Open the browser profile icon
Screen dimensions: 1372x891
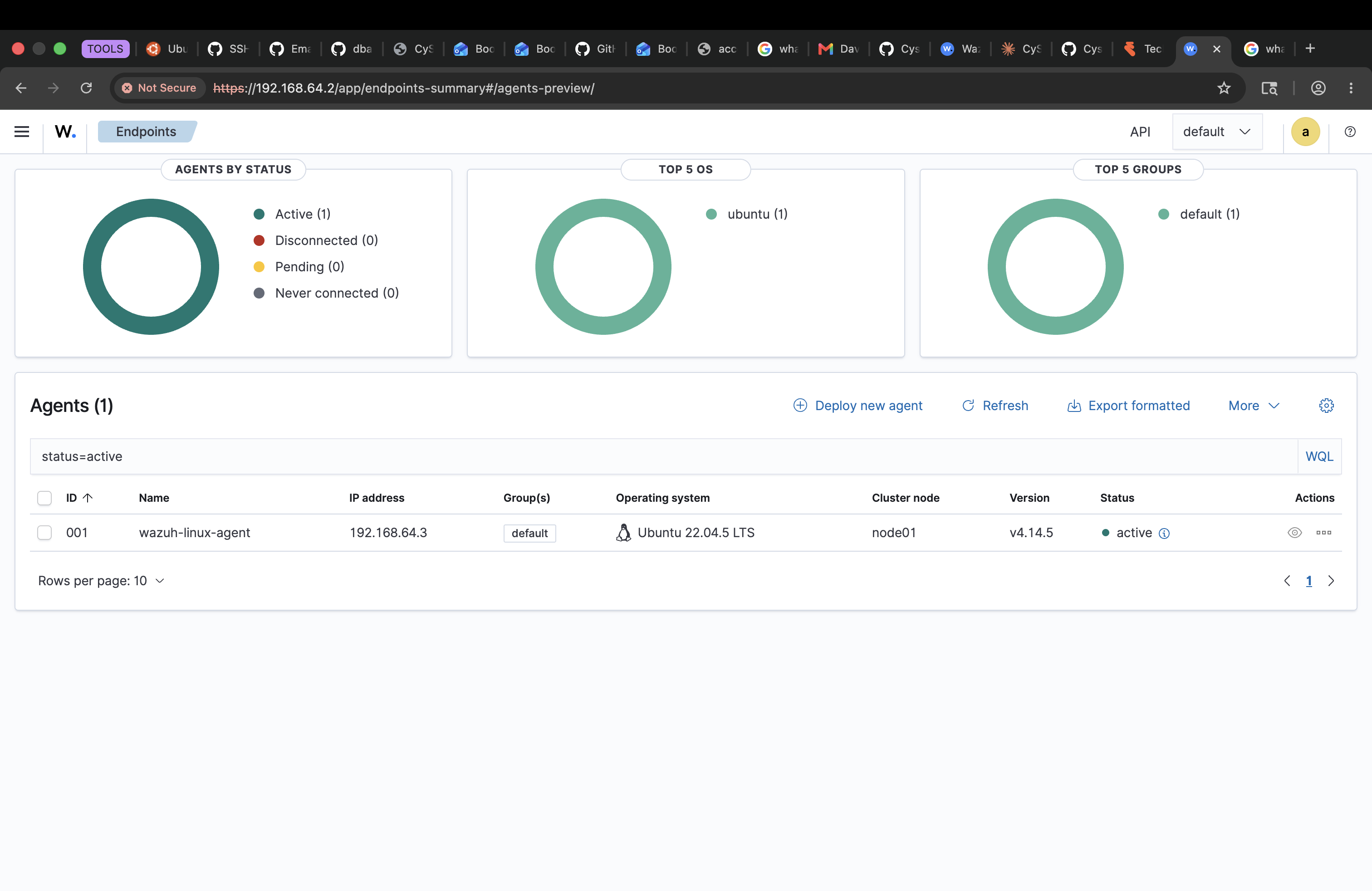(1318, 88)
